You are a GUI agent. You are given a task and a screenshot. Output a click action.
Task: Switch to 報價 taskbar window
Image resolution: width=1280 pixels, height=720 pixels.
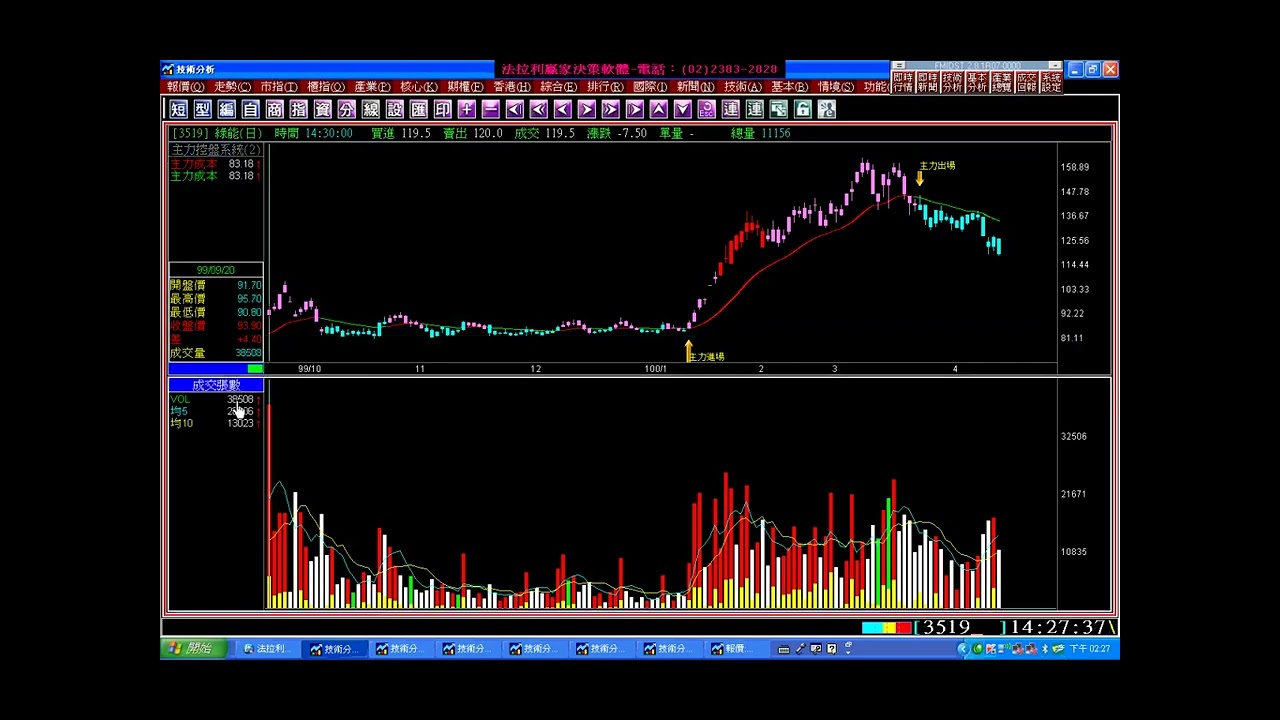tap(735, 649)
